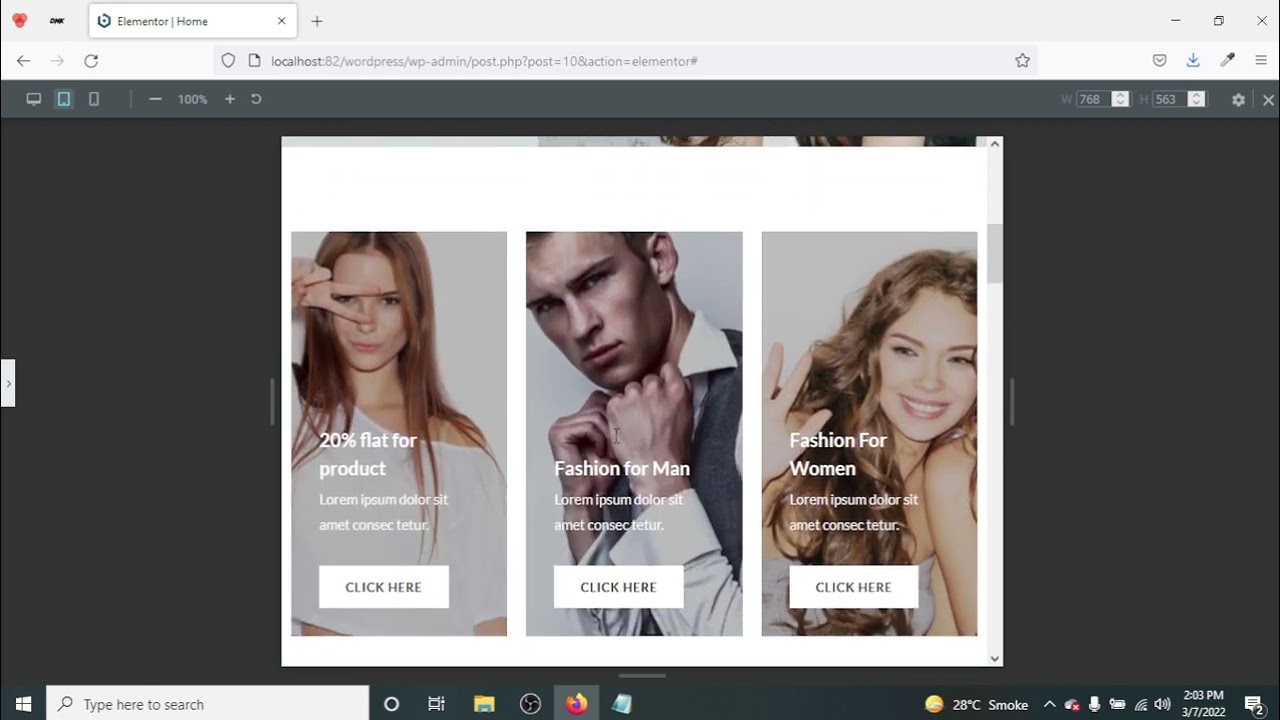This screenshot has width=1280, height=720.
Task: Zoom in the preview with plus
Action: coord(230,99)
